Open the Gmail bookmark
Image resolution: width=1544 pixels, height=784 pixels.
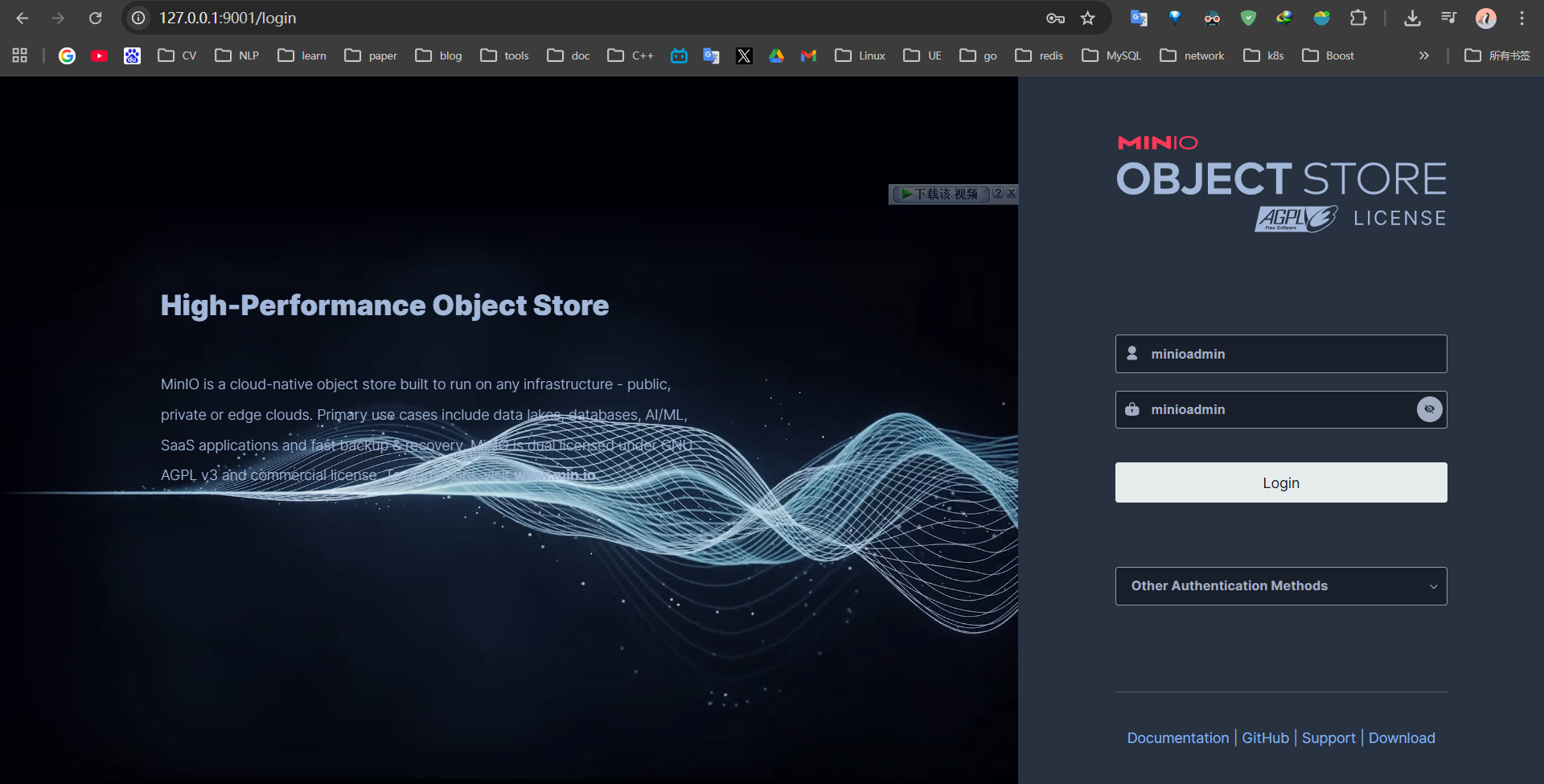[809, 55]
